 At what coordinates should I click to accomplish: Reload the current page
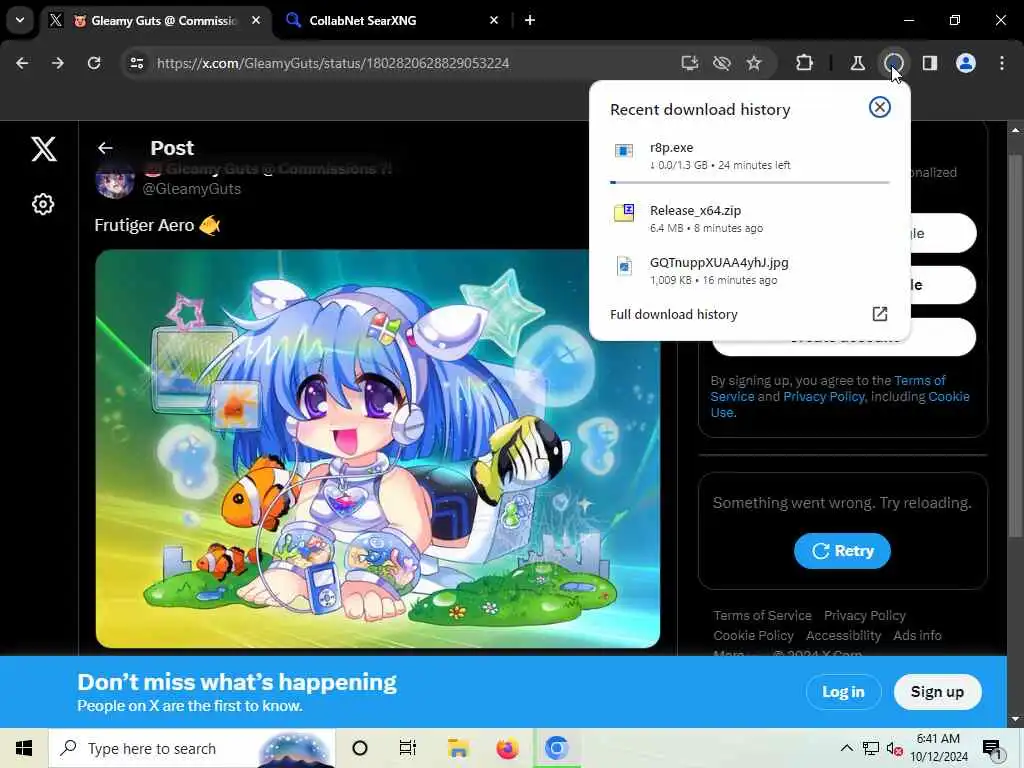point(94,63)
